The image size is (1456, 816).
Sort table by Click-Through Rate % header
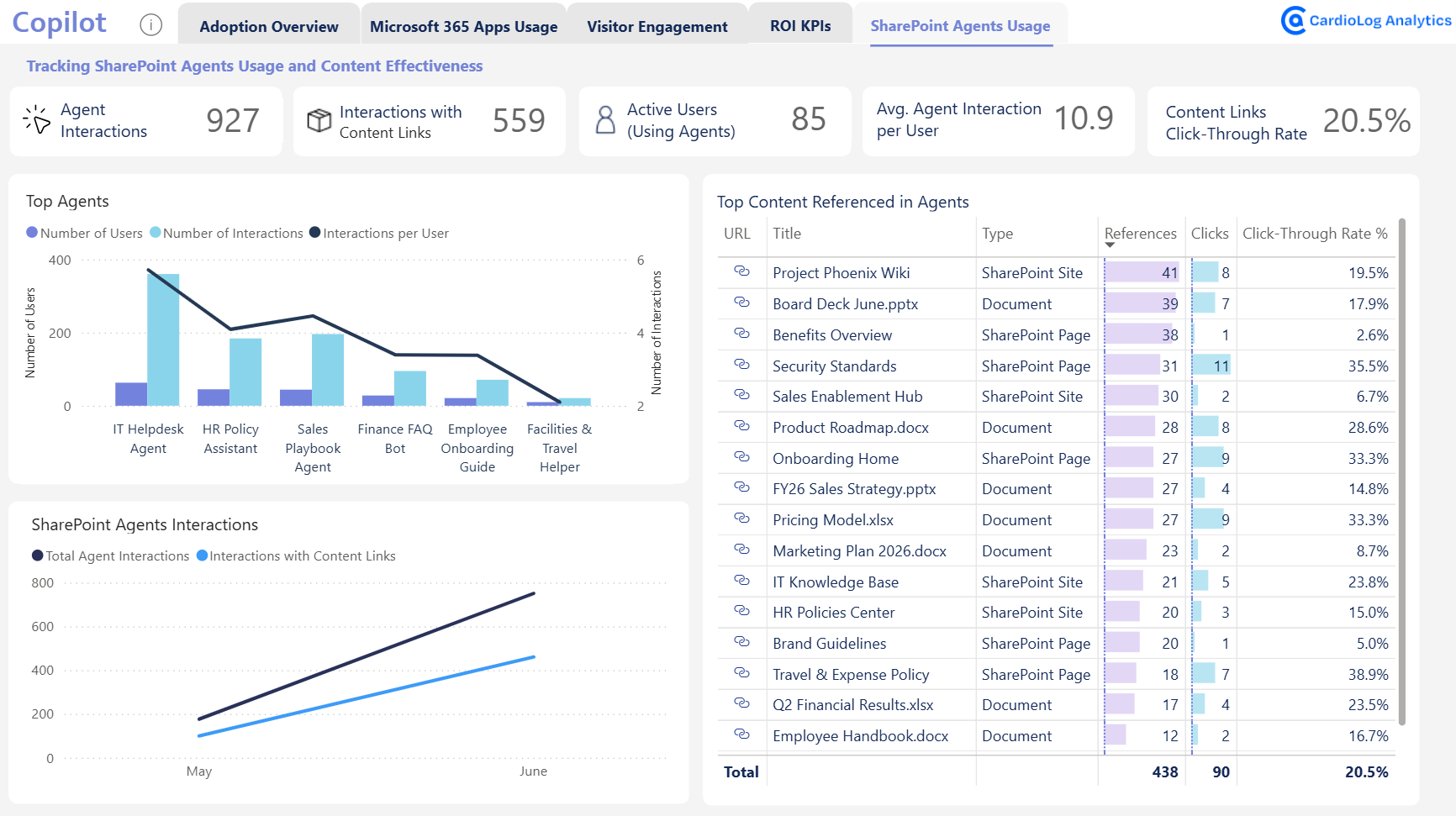tap(1315, 234)
